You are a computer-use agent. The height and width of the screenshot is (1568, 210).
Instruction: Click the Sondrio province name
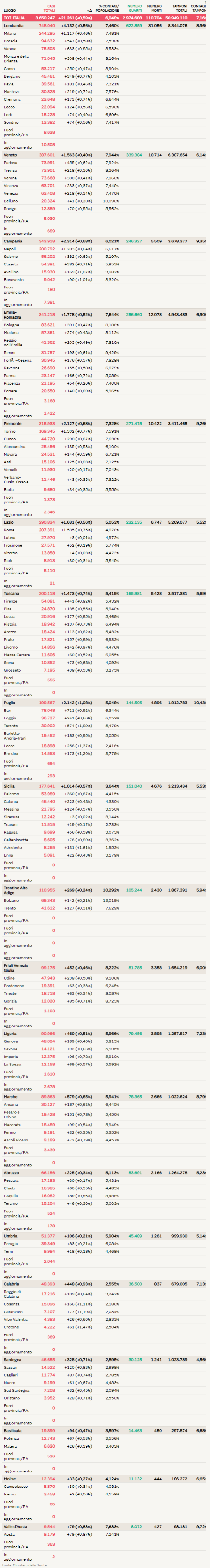[x=11, y=122]
